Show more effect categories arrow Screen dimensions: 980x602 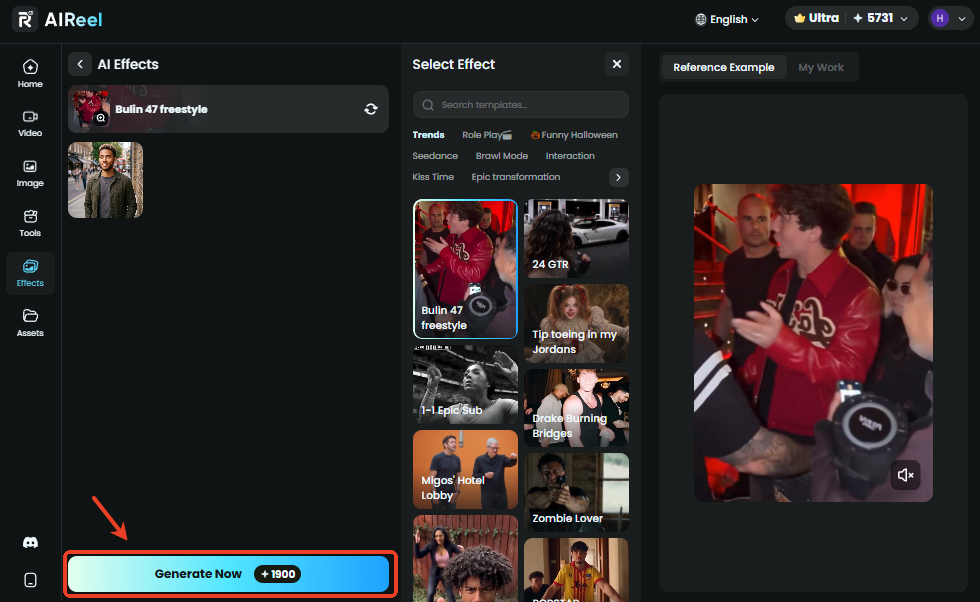point(618,178)
